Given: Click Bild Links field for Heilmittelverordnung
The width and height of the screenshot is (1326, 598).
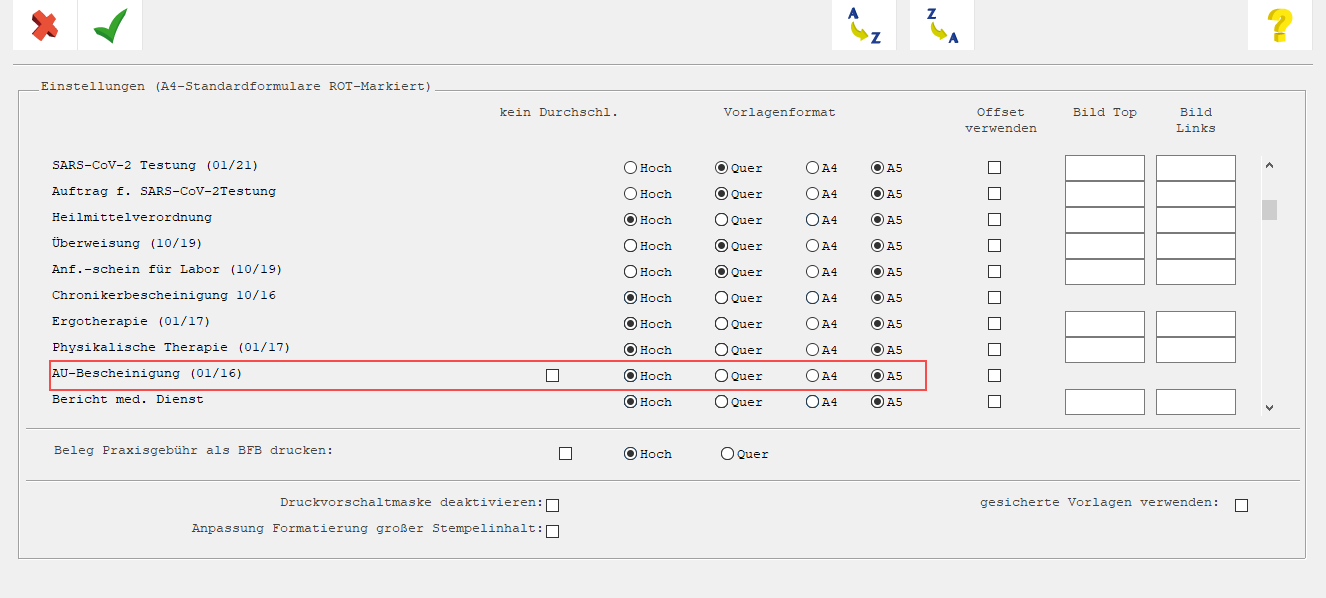Looking at the screenshot, I should pyautogui.click(x=1196, y=220).
